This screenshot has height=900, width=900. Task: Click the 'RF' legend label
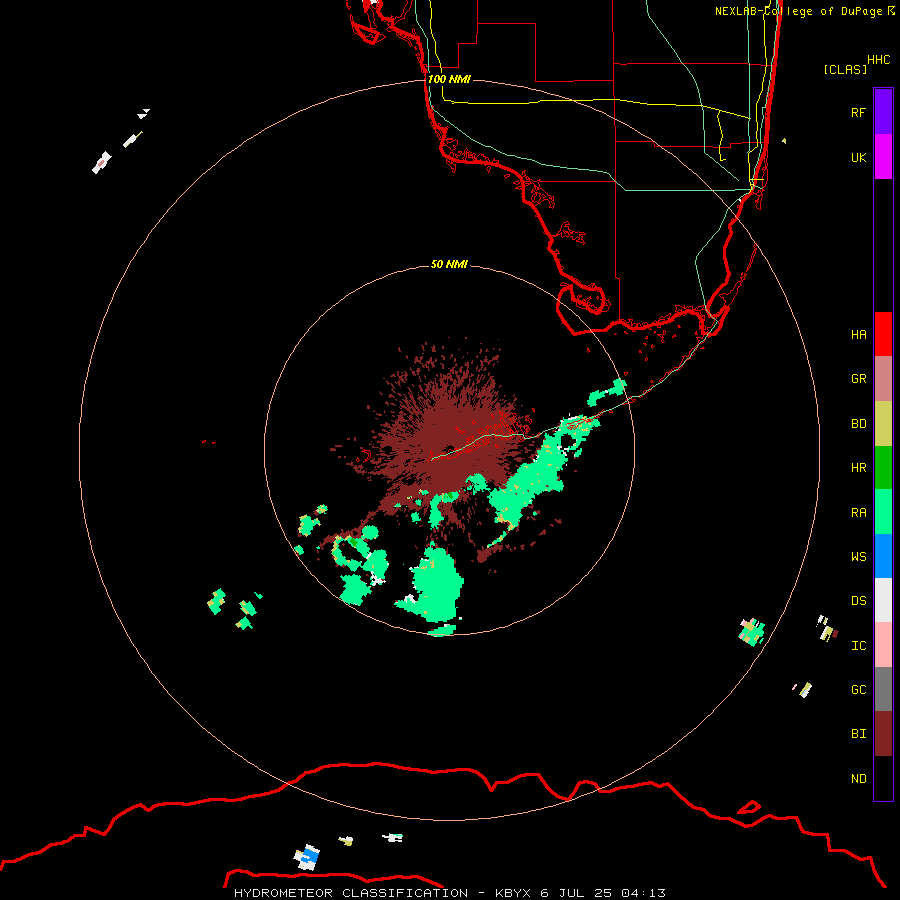pos(858,112)
